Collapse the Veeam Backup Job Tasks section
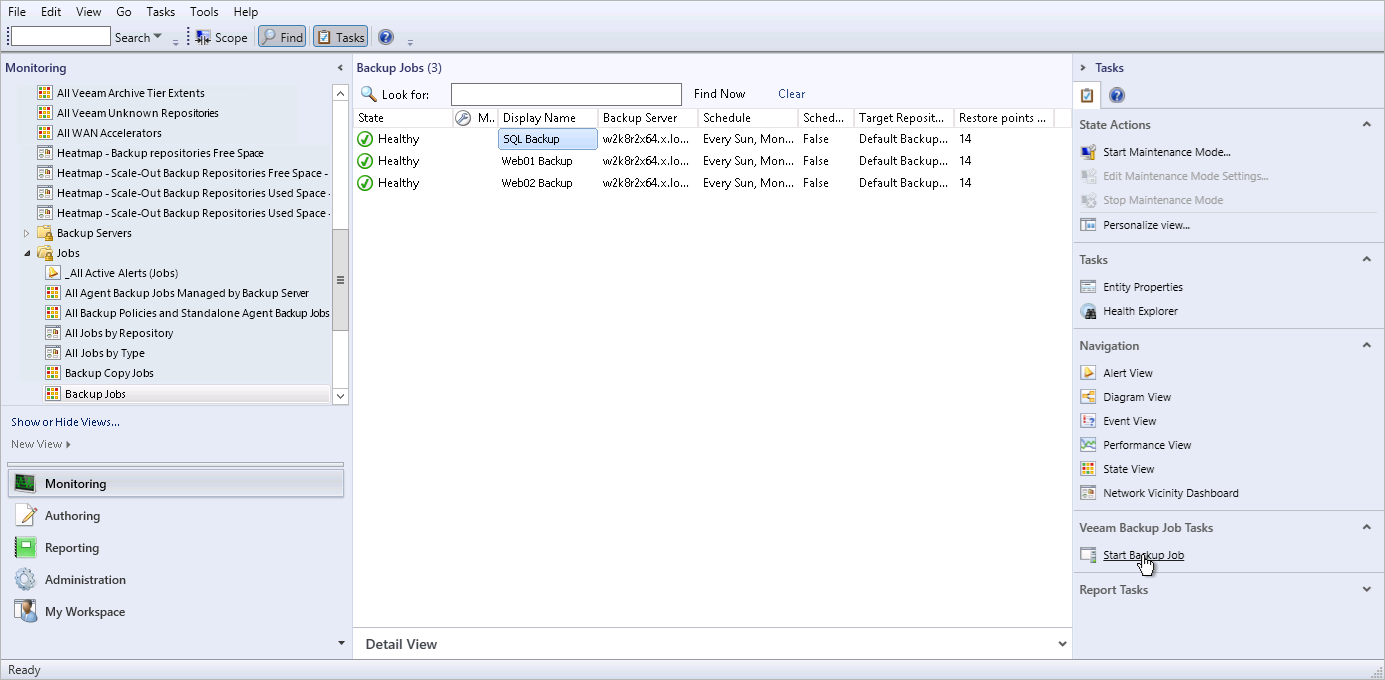 pos(1367,527)
